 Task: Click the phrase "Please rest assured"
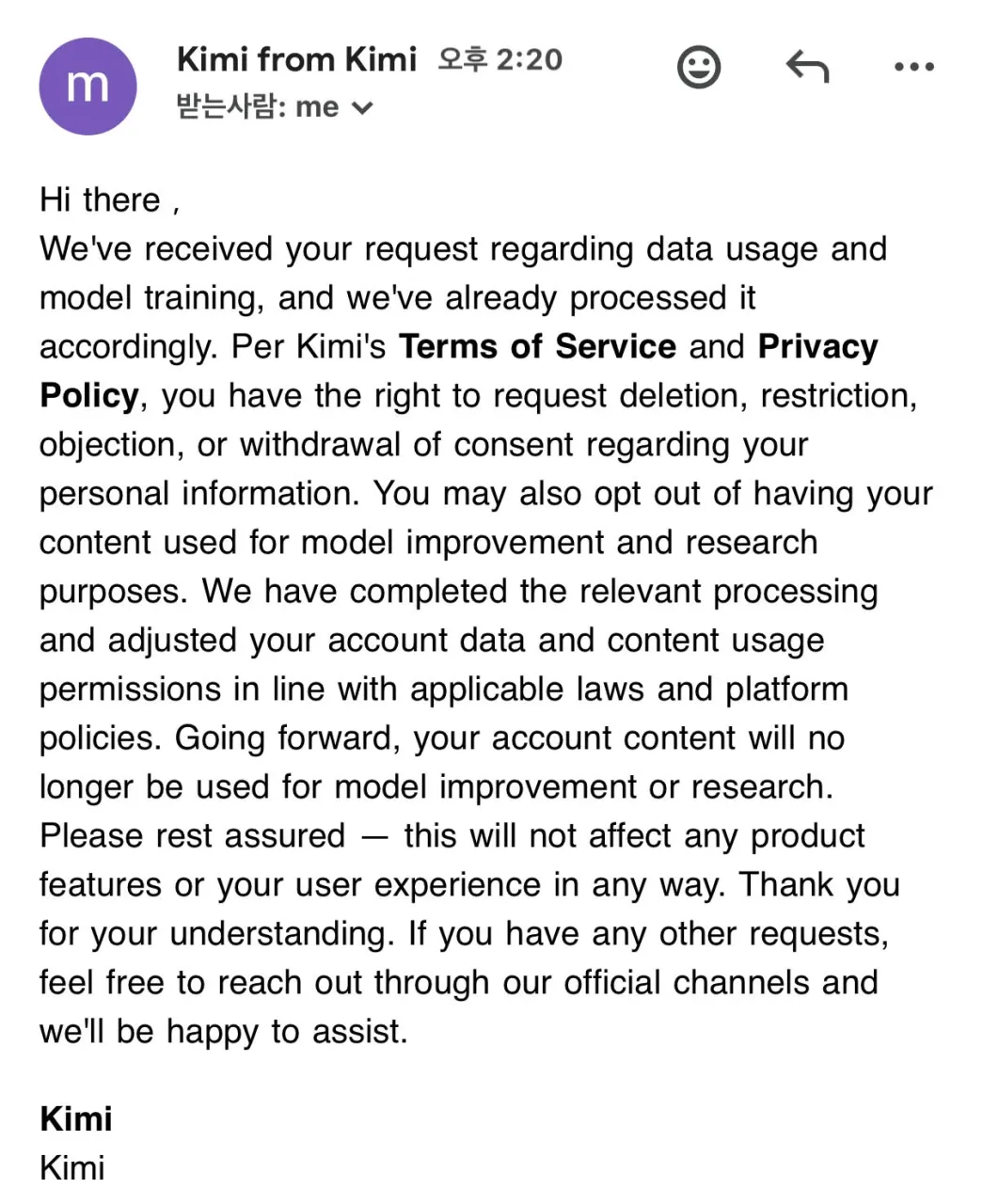click(x=193, y=835)
